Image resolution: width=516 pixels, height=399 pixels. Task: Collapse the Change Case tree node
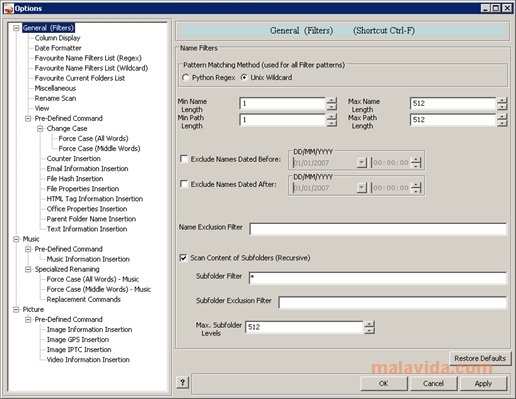coord(40,128)
